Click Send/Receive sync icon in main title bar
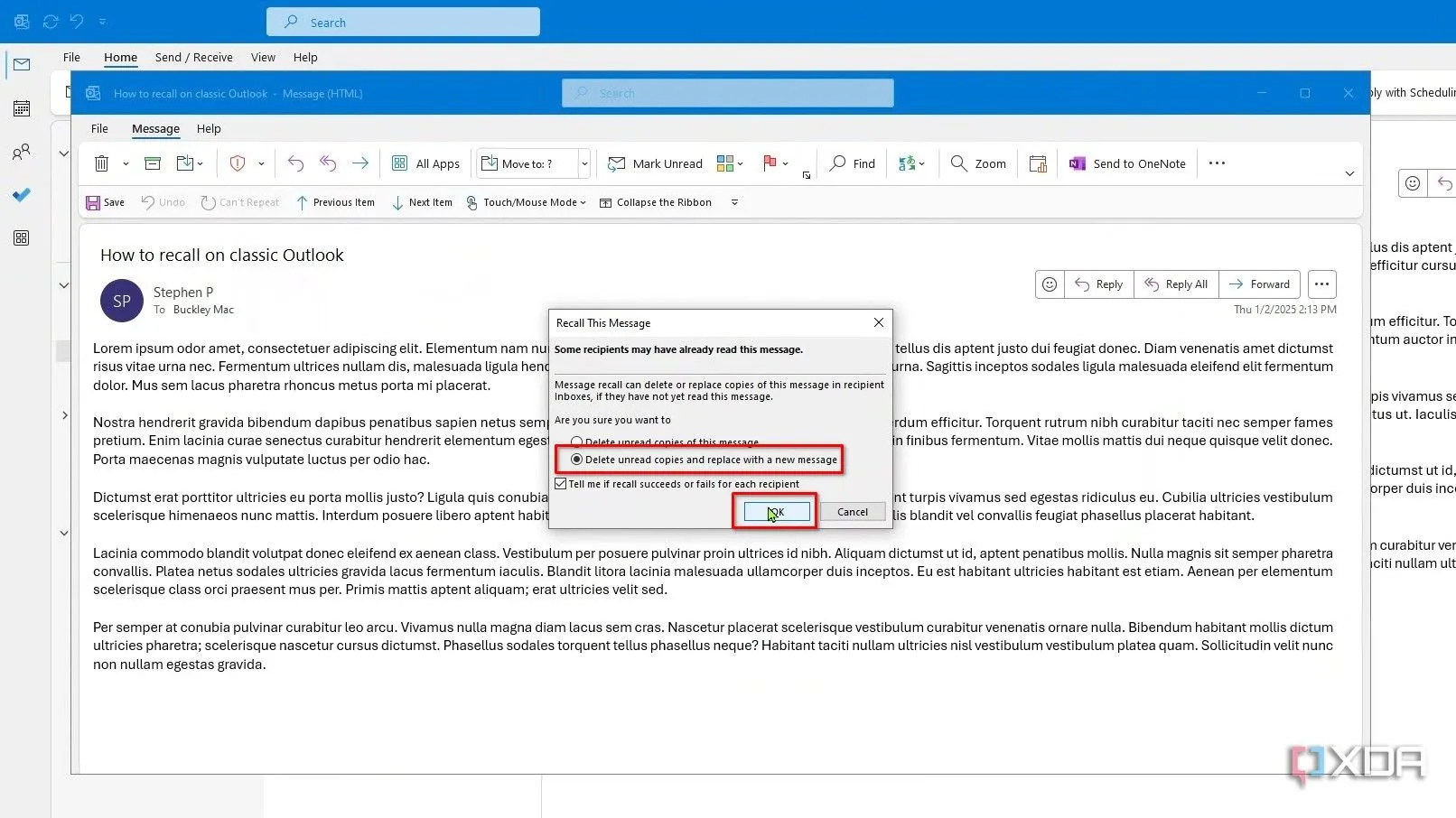1456x818 pixels. [51, 21]
